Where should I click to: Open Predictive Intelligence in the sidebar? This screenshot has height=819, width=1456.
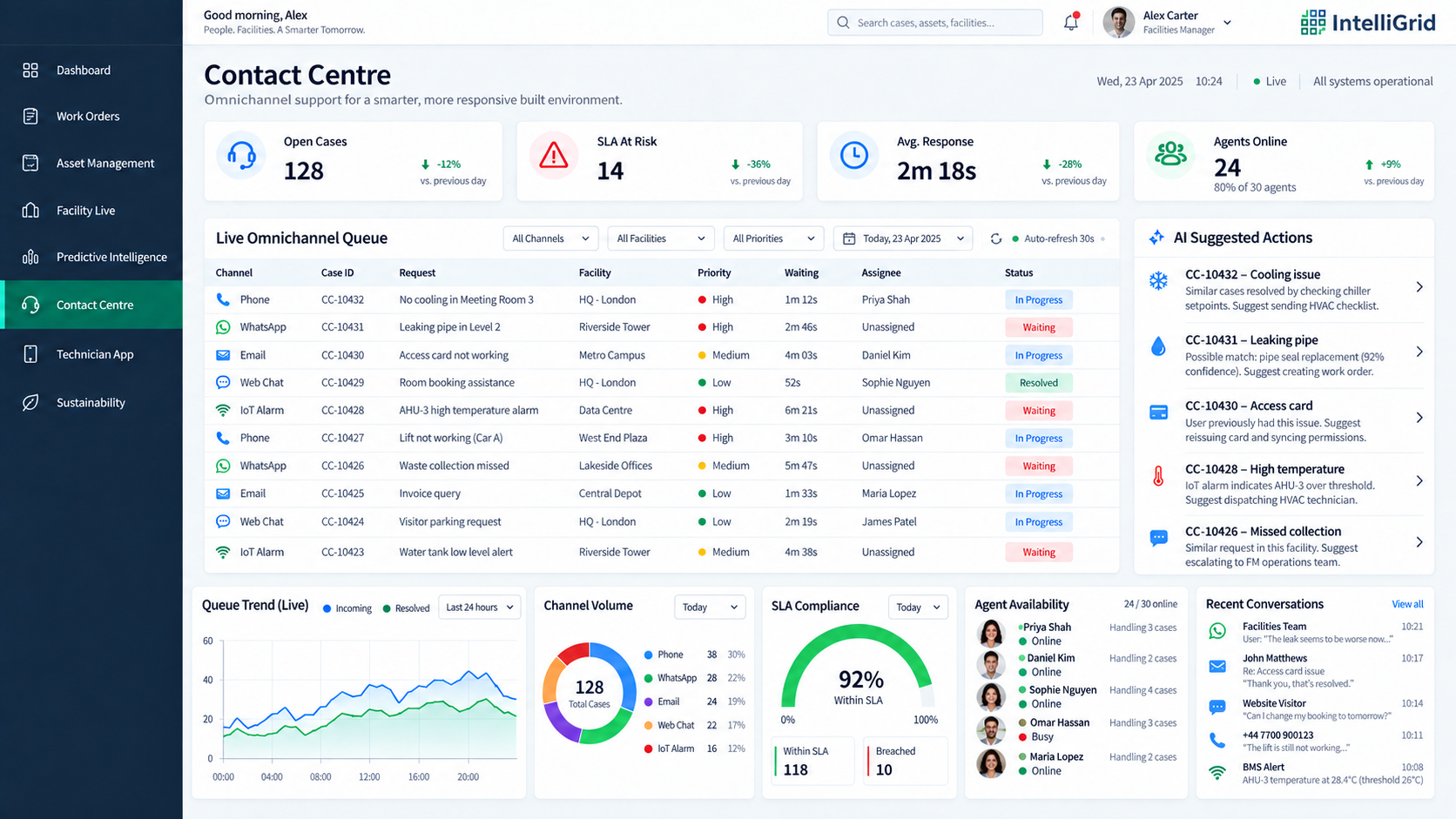[91, 257]
